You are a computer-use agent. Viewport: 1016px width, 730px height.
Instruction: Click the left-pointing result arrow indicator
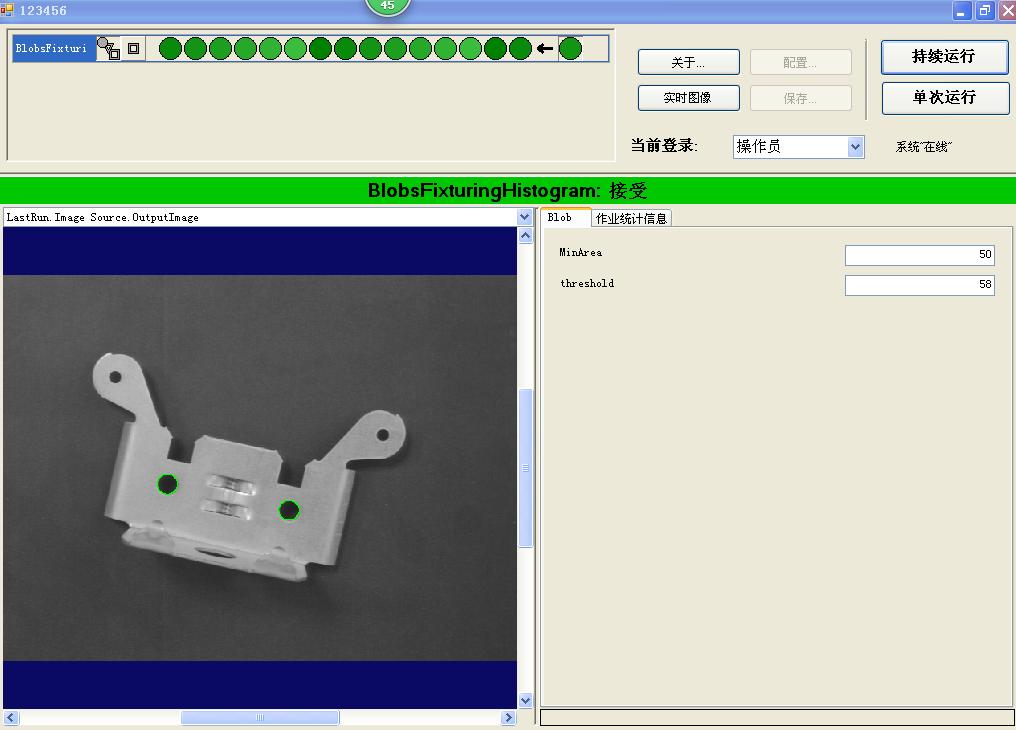(544, 47)
